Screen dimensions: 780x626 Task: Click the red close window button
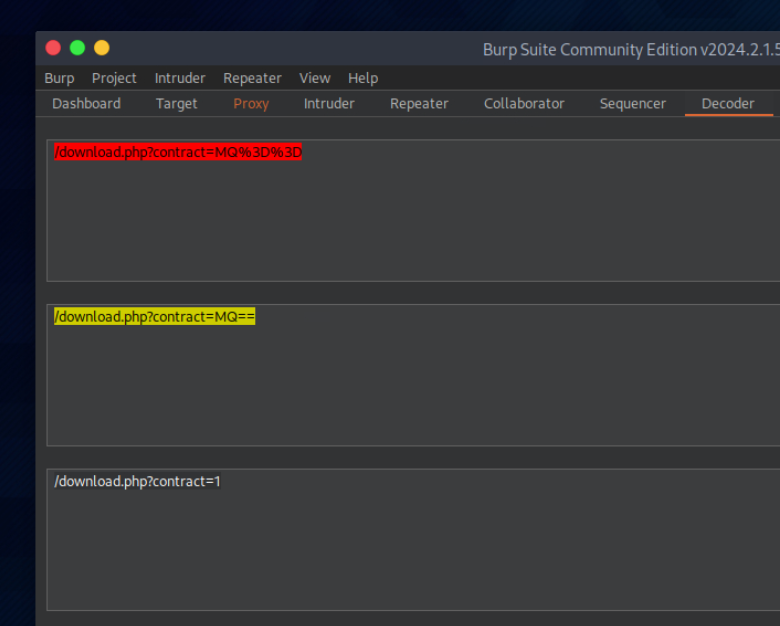(53, 48)
